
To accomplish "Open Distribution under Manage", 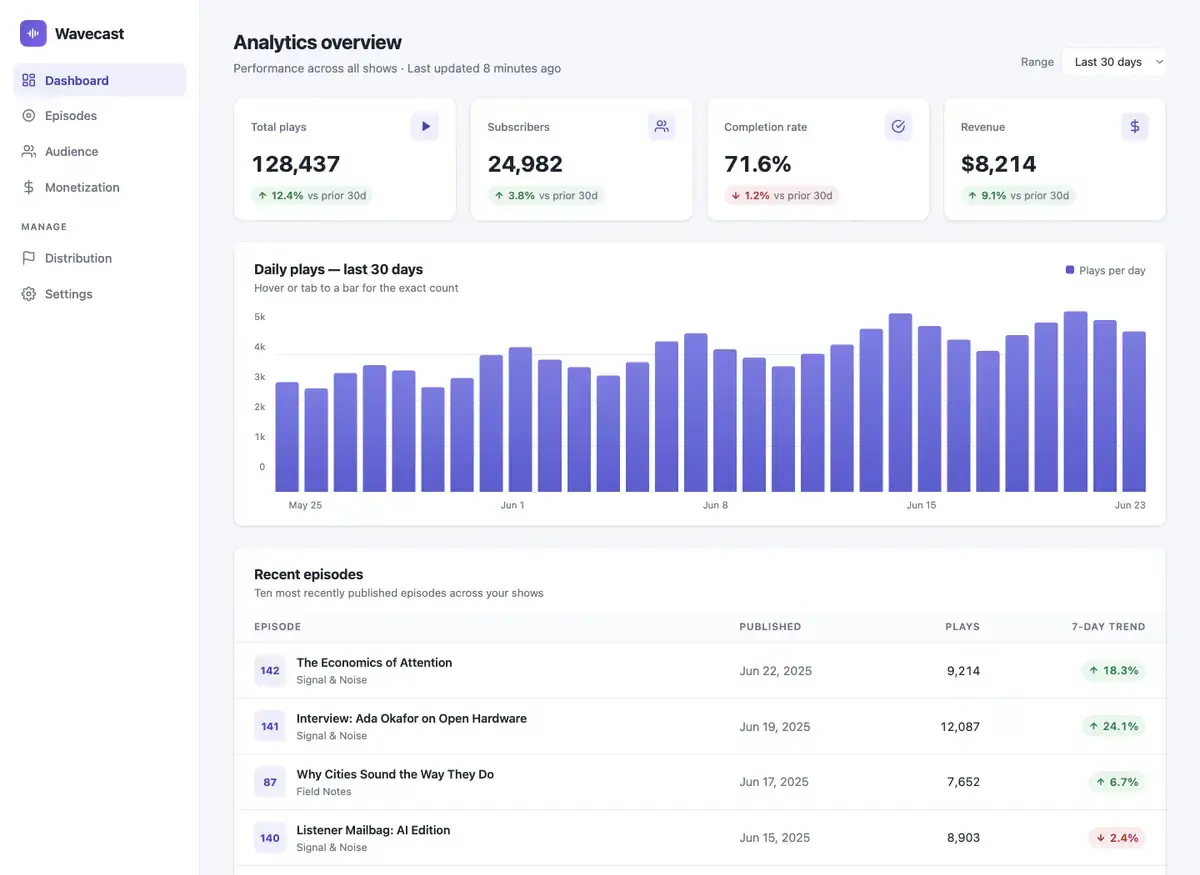I will tap(100, 258).
